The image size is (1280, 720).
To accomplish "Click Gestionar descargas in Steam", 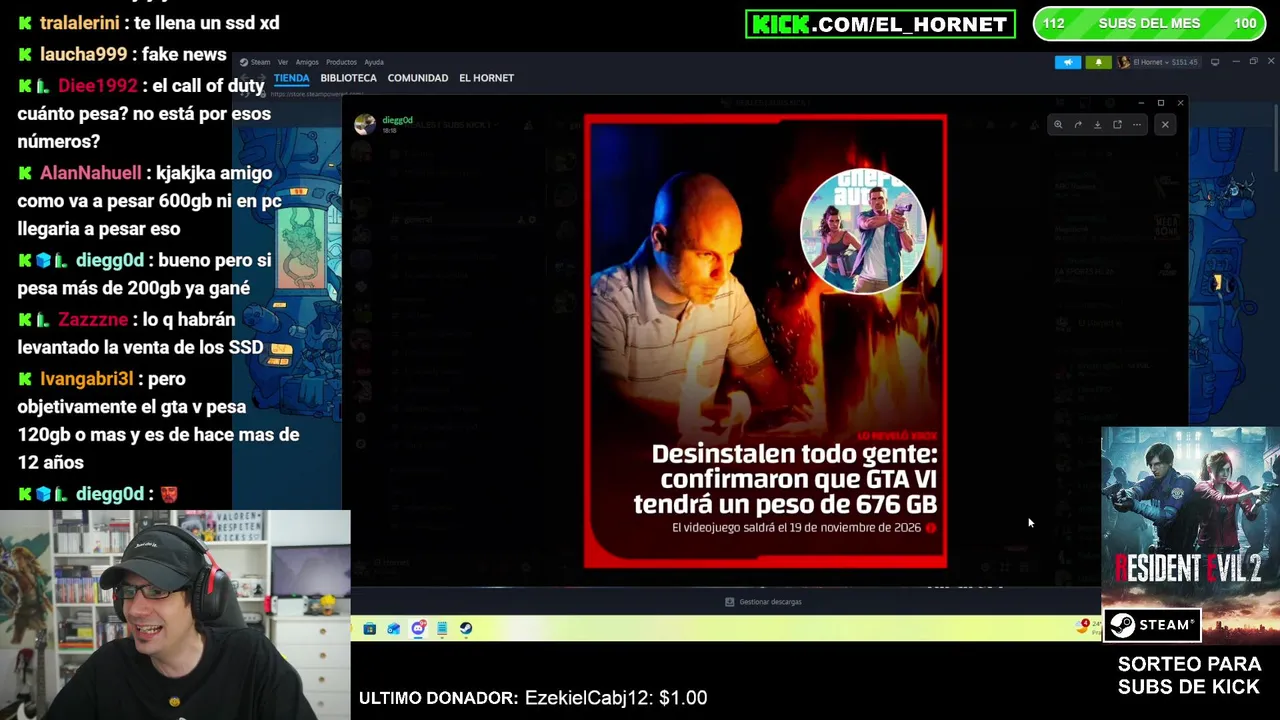I will coord(763,602).
